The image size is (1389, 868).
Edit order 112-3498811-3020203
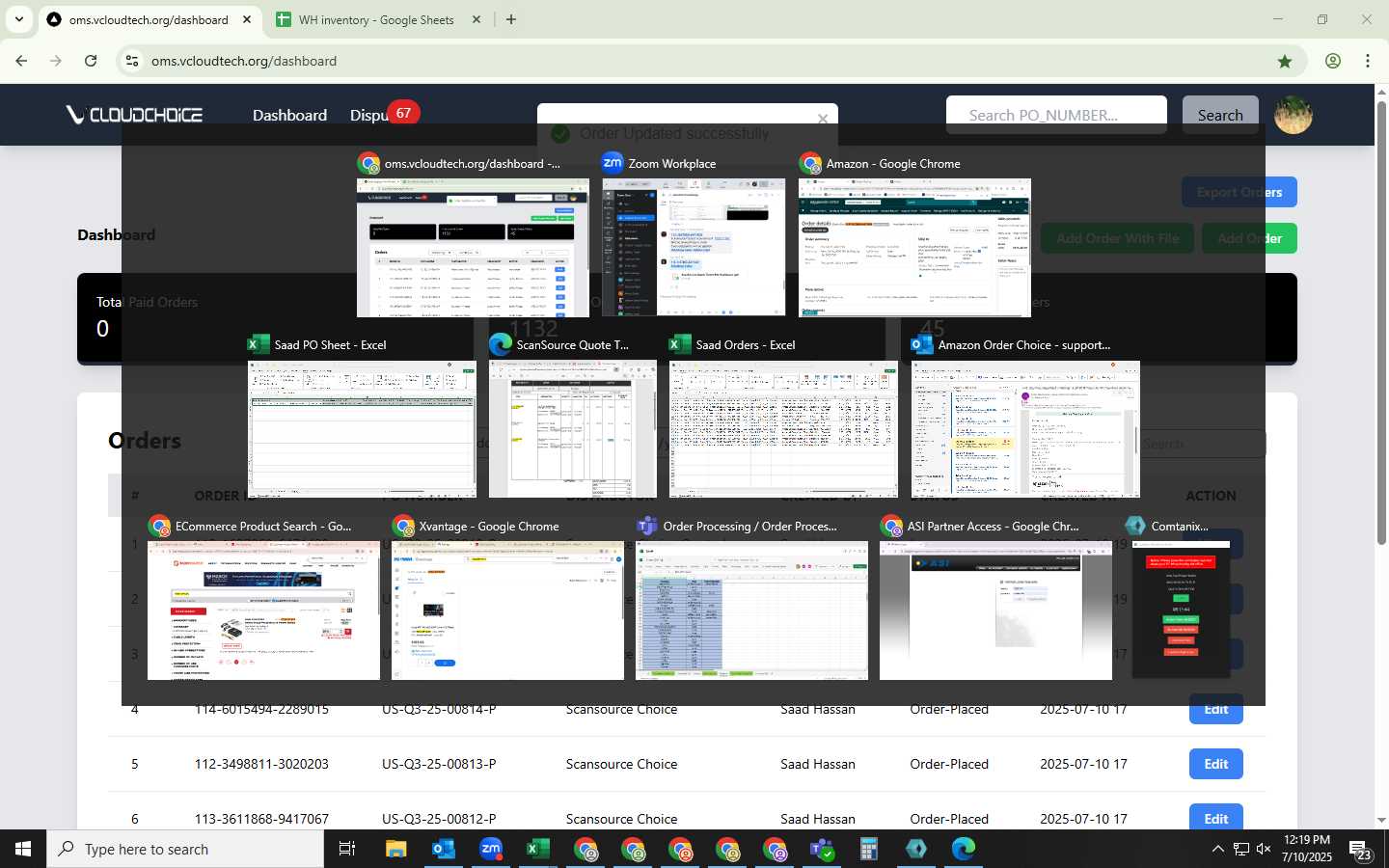1215,764
